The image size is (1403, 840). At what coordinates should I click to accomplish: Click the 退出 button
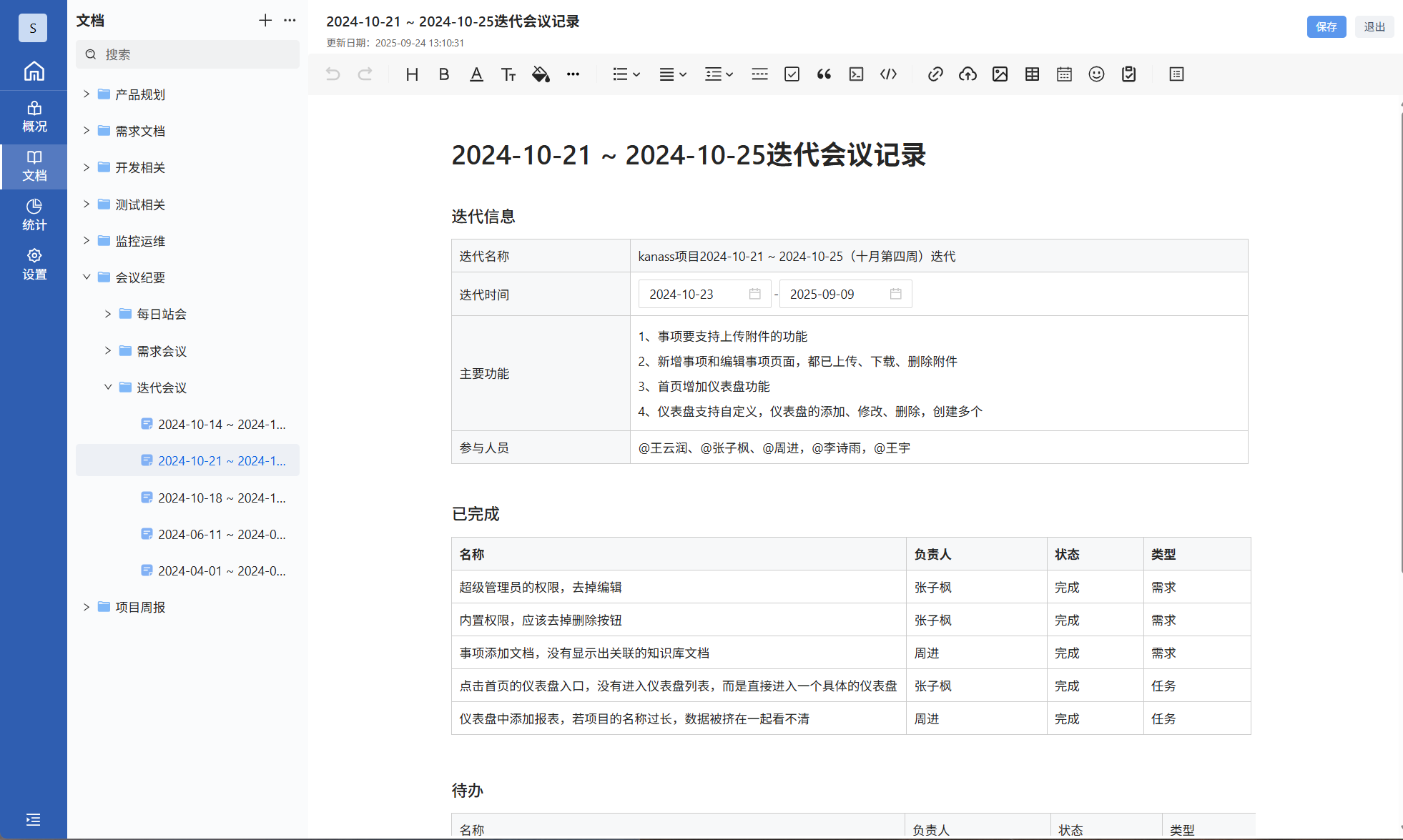point(1374,26)
